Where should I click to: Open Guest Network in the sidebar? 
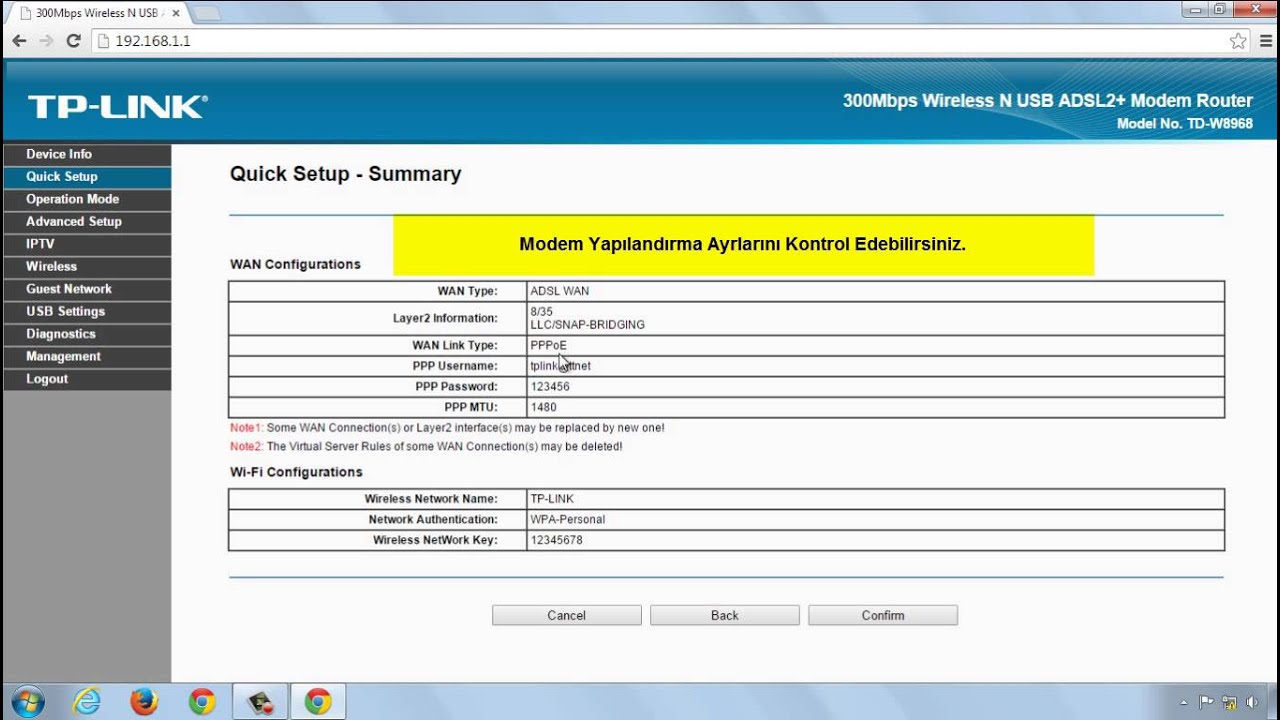(87, 289)
